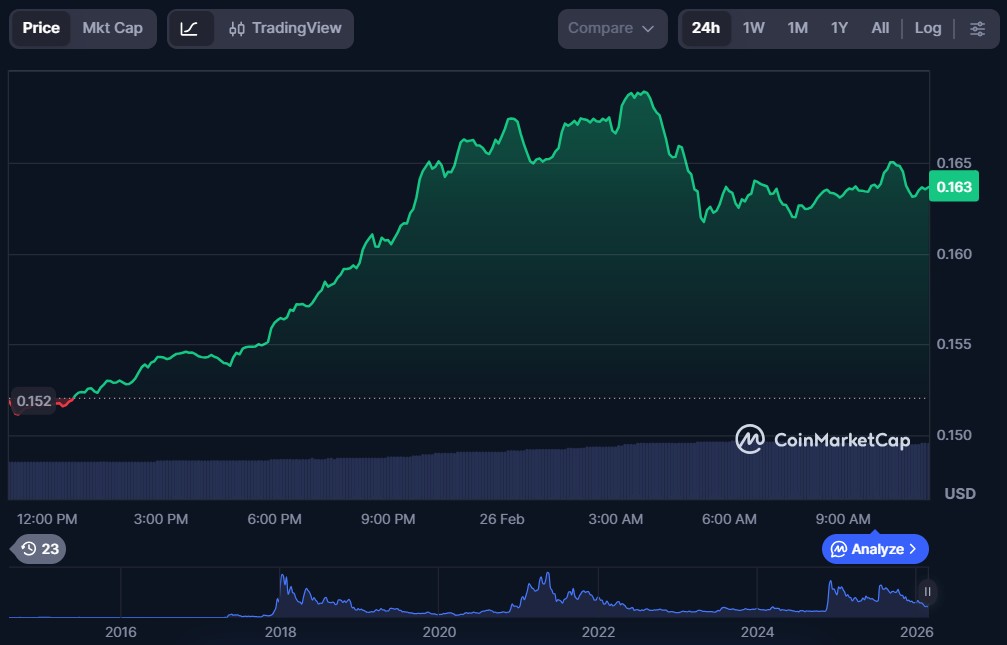Select the 24h time range
Image resolution: width=1007 pixels, height=645 pixels.
pos(705,29)
